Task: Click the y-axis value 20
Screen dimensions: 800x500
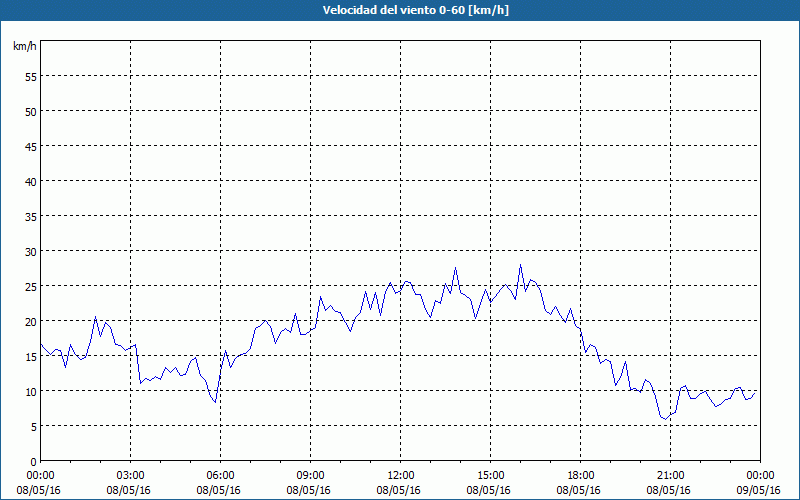Action: pyautogui.click(x=31, y=322)
